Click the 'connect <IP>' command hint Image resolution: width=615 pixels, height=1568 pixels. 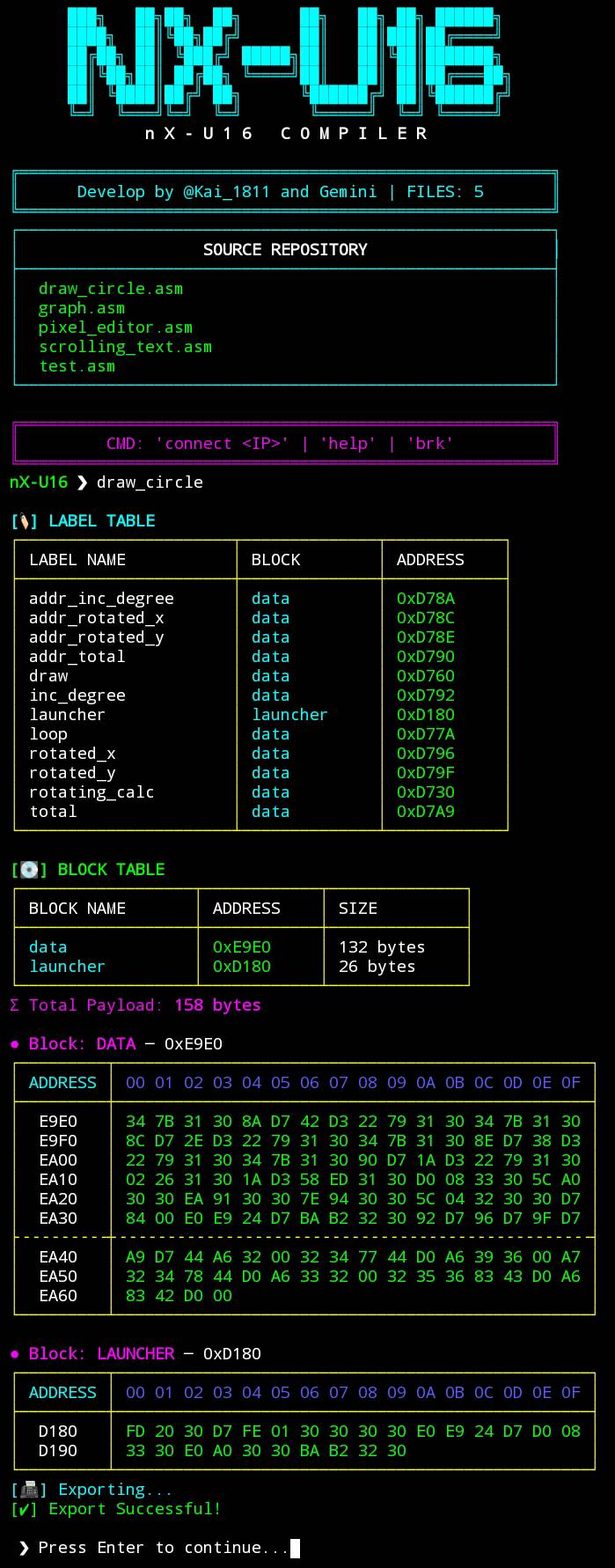coord(222,444)
